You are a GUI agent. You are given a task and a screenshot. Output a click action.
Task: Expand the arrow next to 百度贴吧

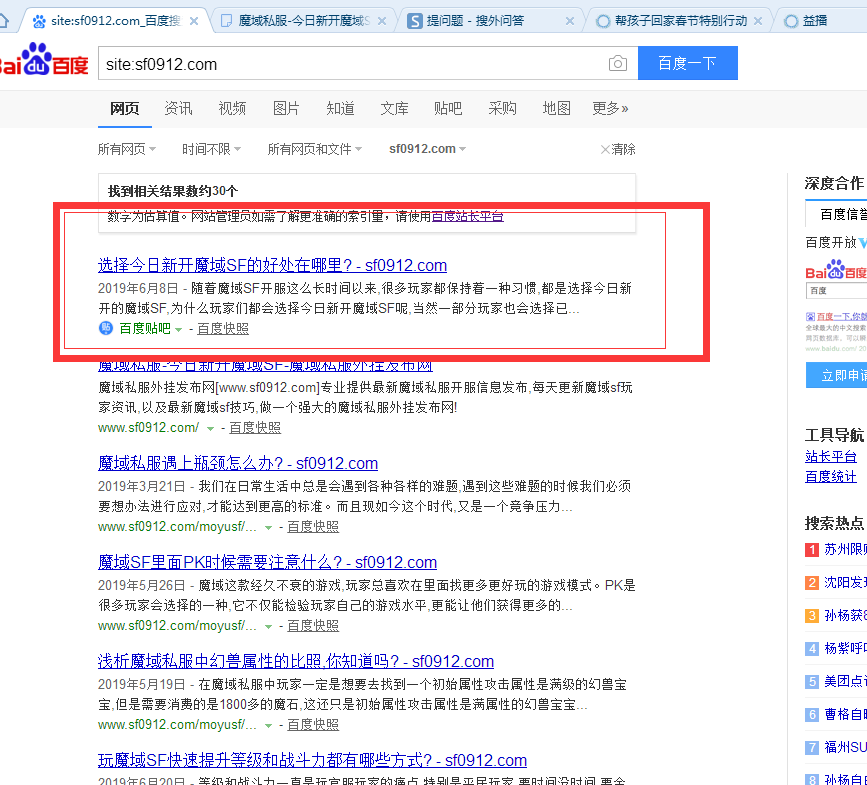click(x=178, y=329)
